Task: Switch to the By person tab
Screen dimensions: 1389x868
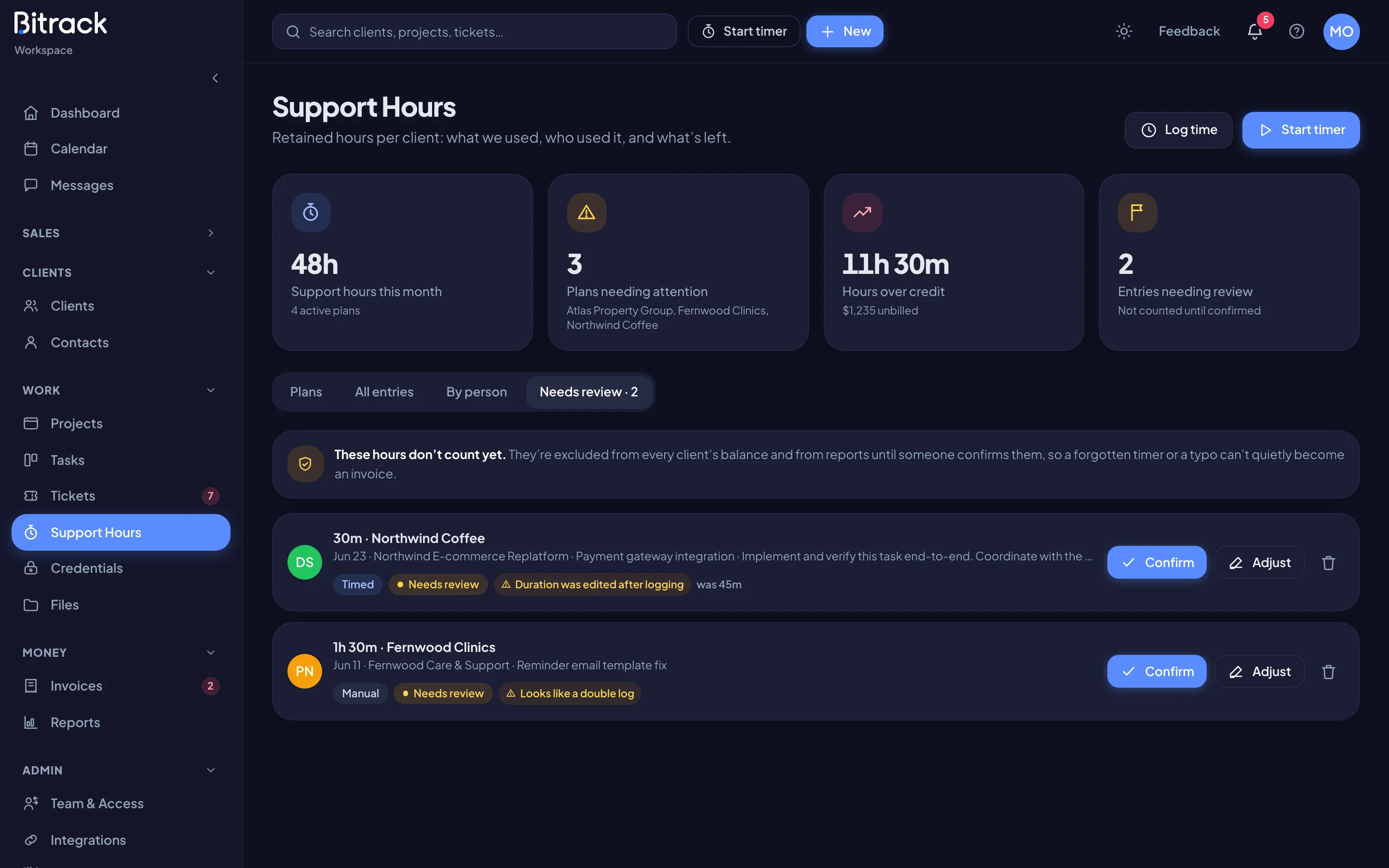Action: coord(477,392)
